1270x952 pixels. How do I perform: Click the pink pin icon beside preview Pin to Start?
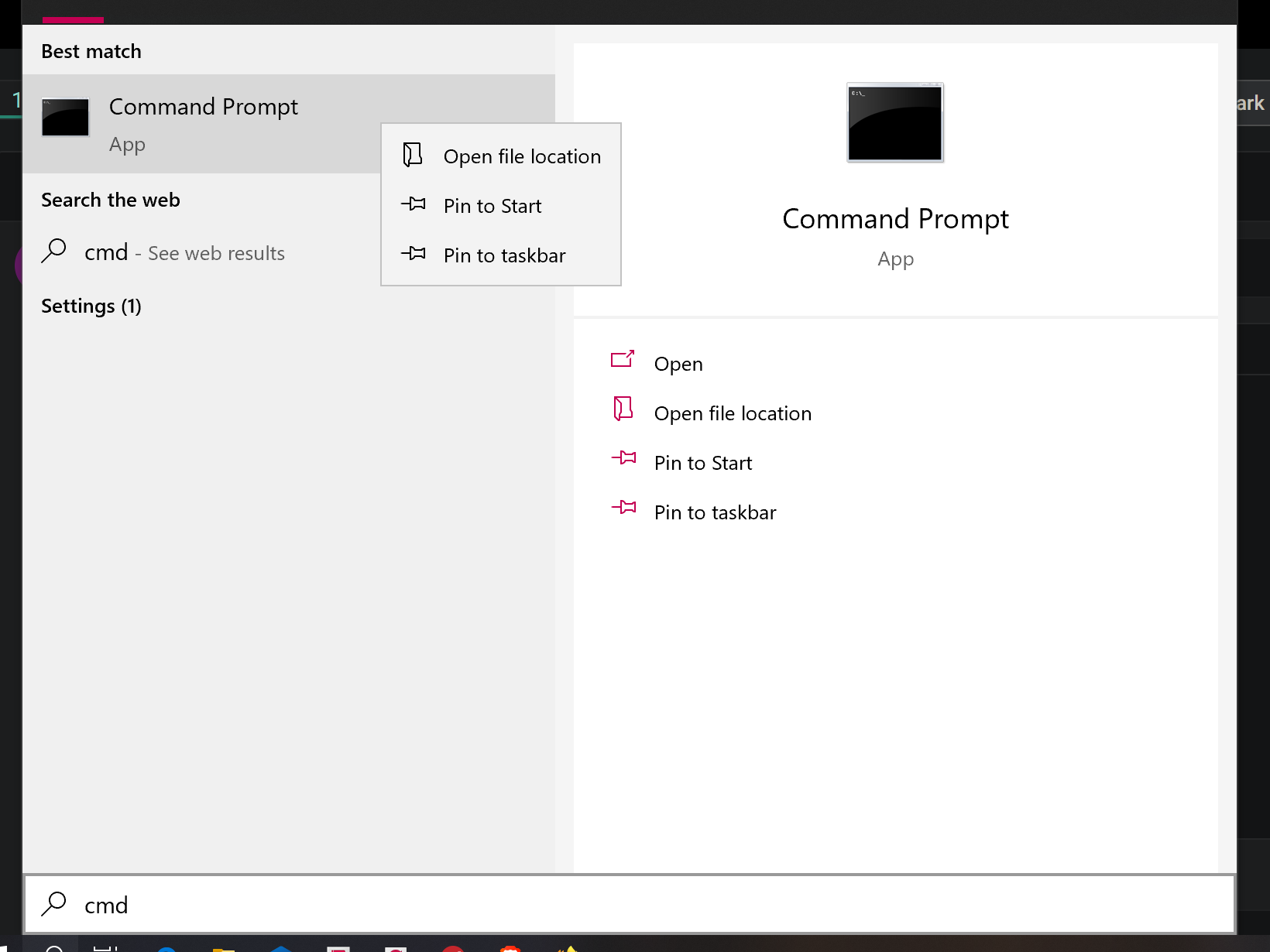(x=623, y=458)
